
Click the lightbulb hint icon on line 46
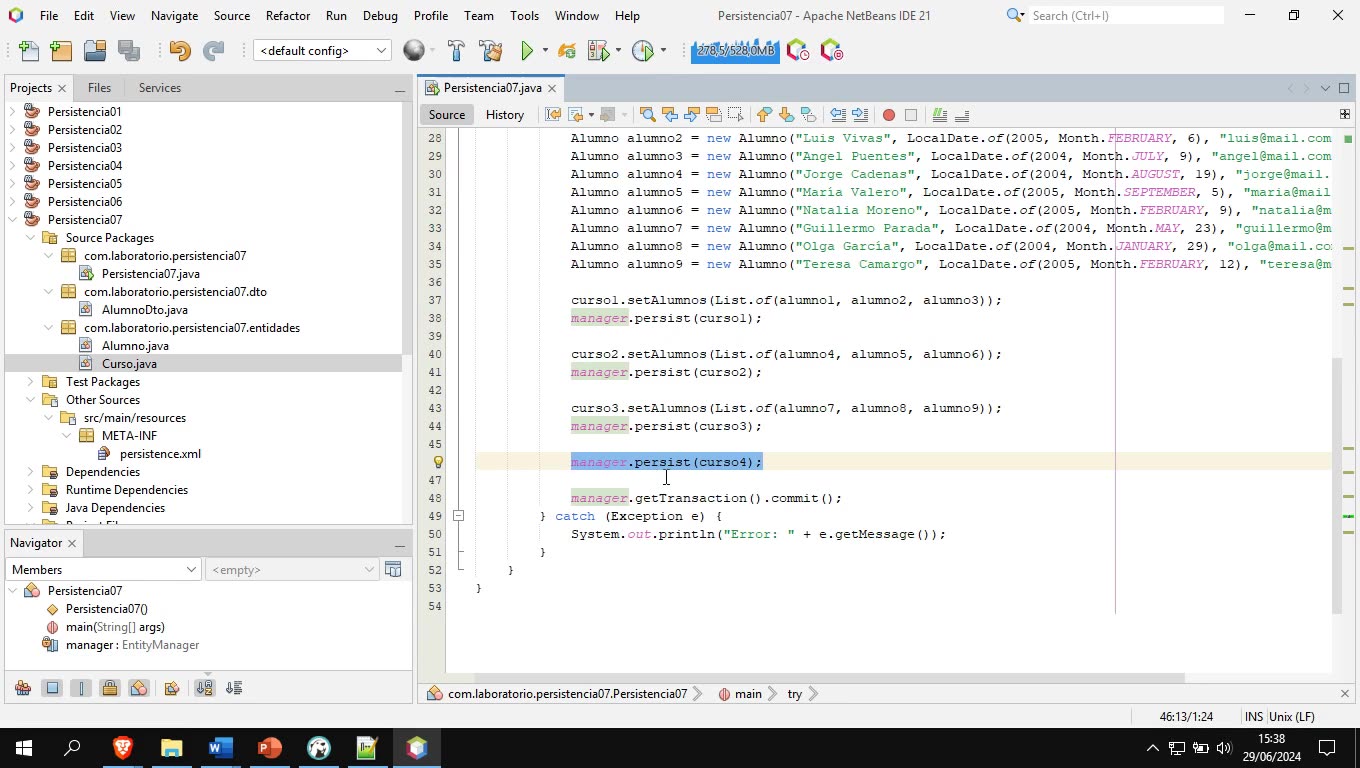[x=437, y=462]
